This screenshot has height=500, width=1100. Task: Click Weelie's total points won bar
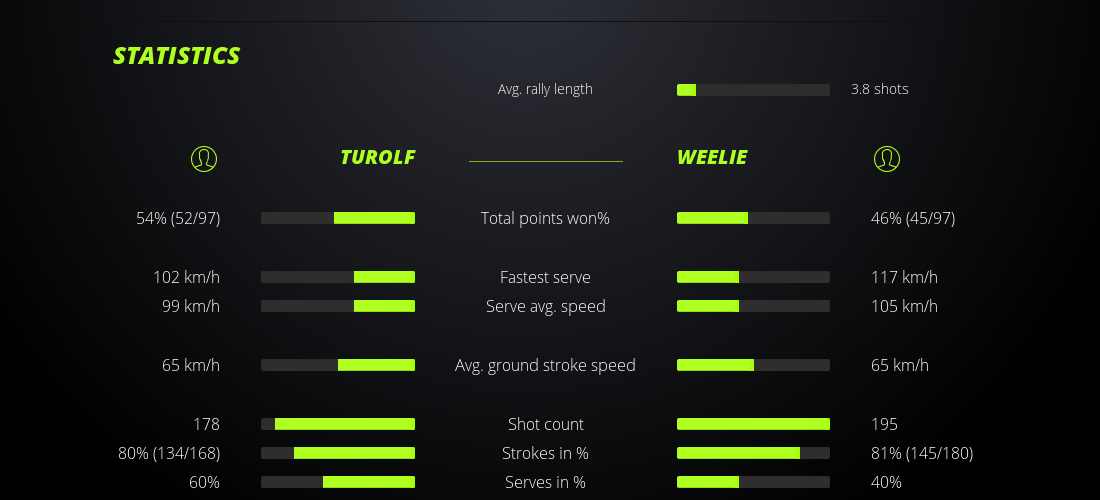pyautogui.click(x=753, y=218)
